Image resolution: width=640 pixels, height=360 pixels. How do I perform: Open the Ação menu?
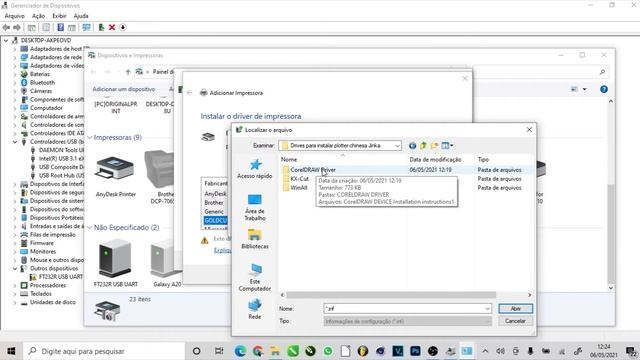click(38, 16)
